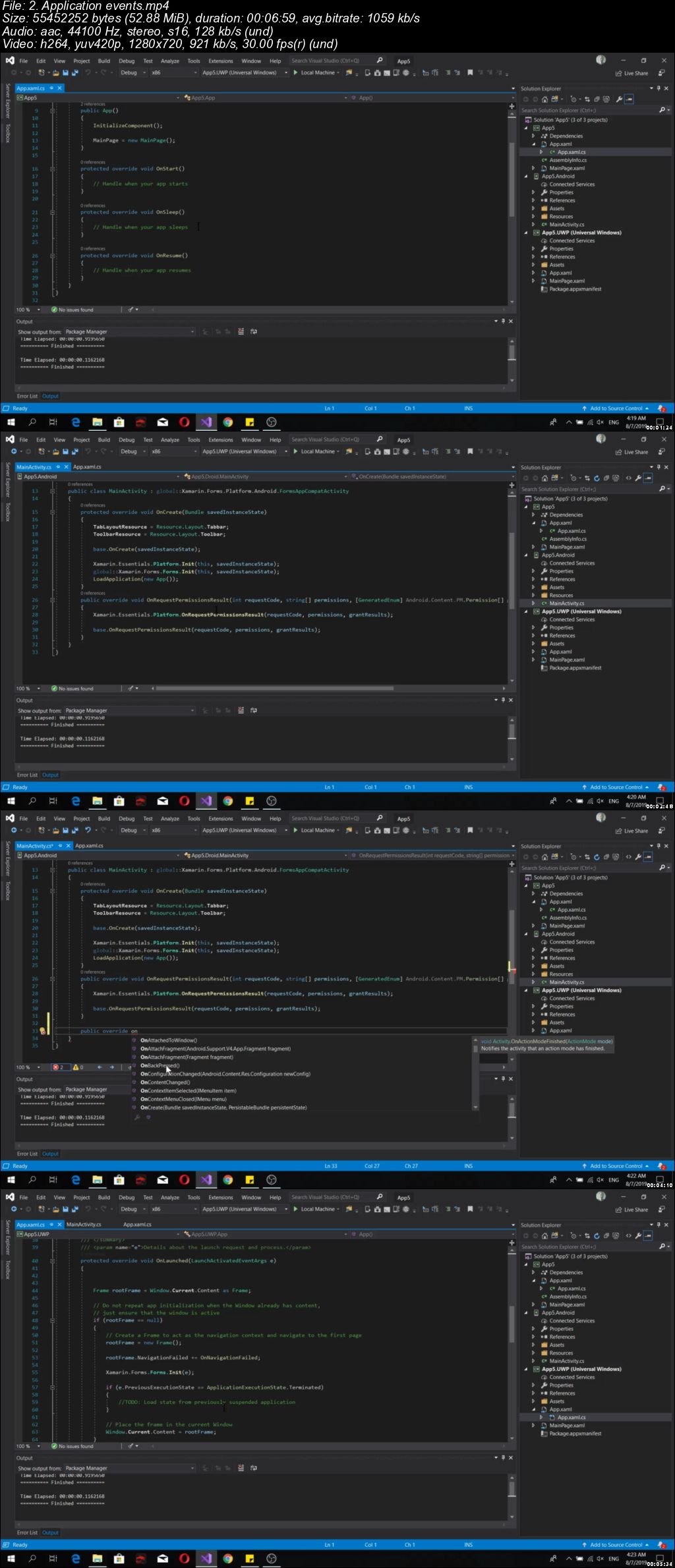Screen dimensions: 675x1568
Task: Click Search Visual Studio box in 00:01:24 frame
Action: [337, 61]
